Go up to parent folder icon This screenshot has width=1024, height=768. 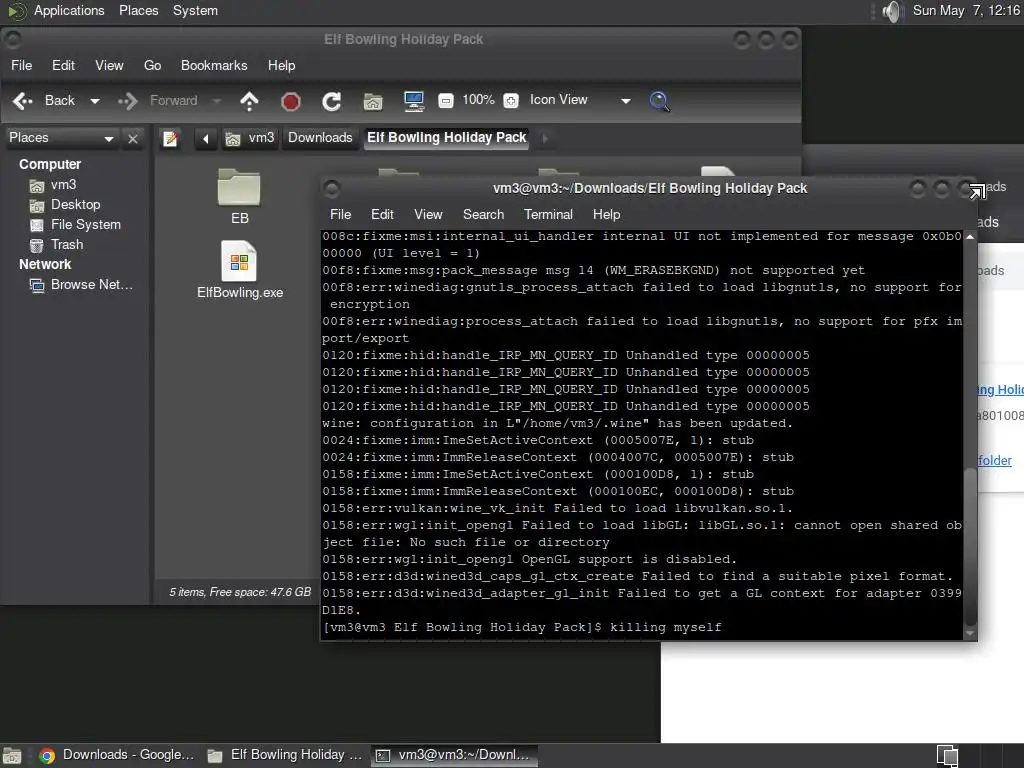[x=249, y=101]
